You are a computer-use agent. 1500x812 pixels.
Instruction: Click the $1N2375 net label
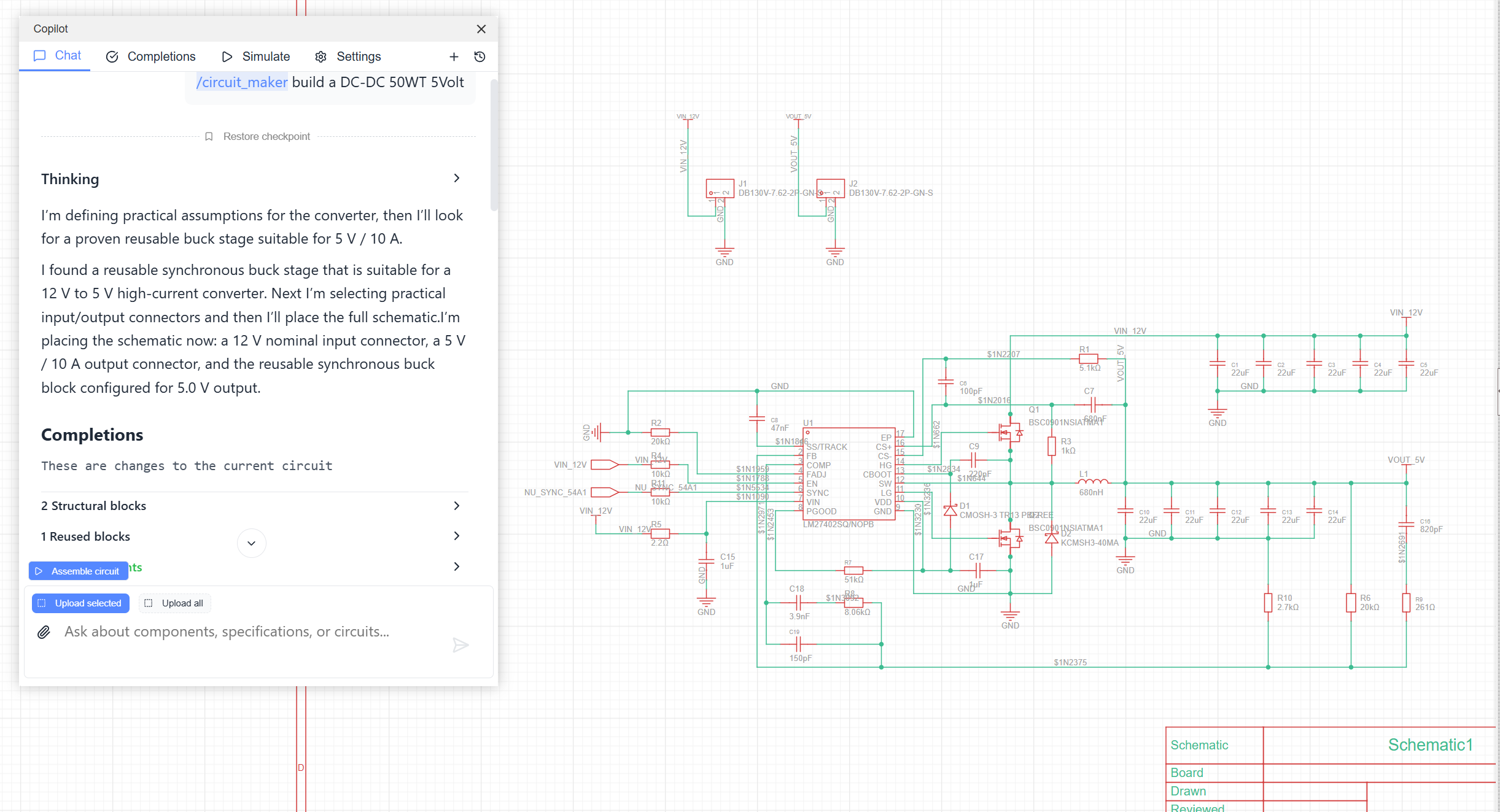point(1070,662)
